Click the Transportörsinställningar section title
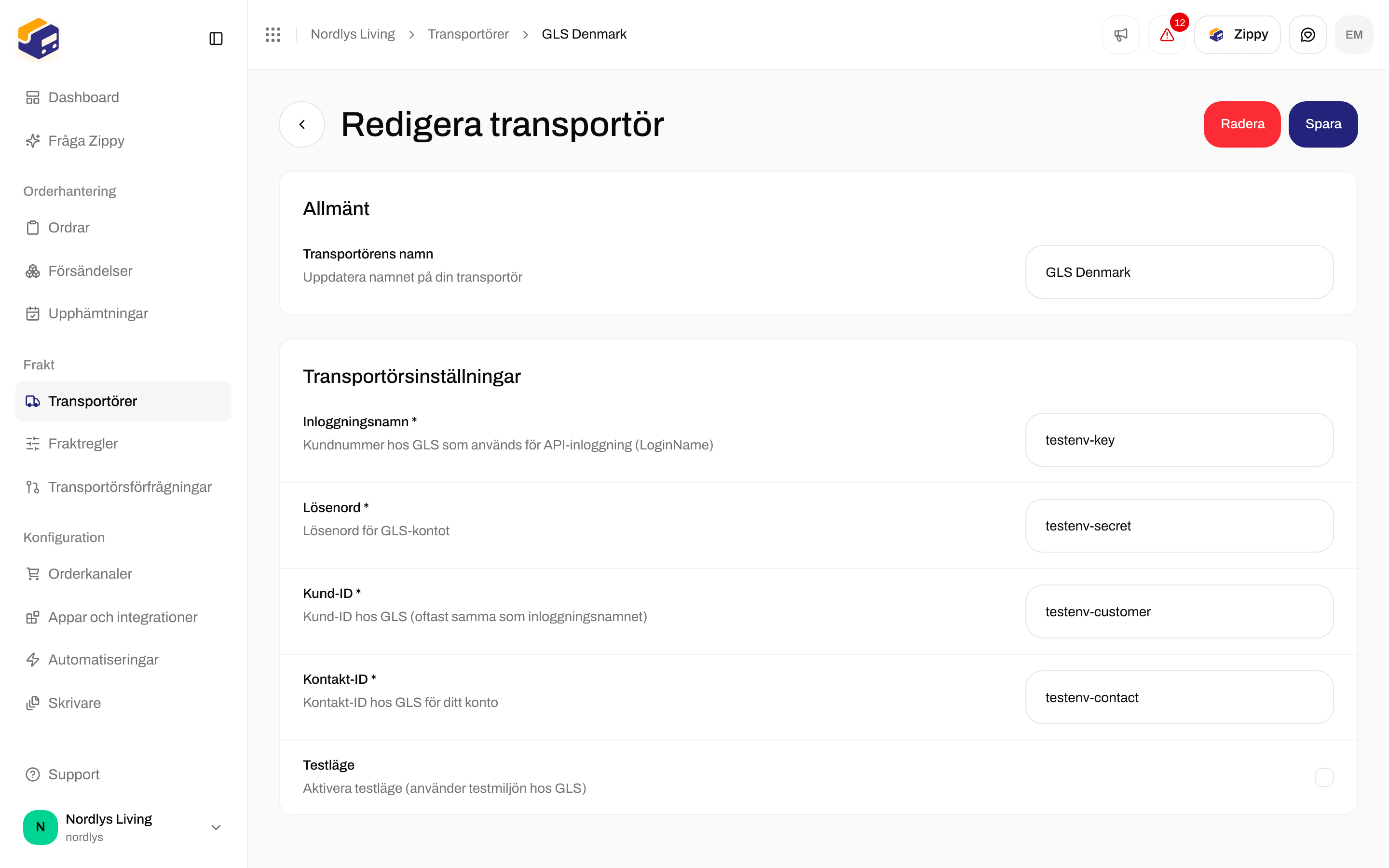 pos(411,377)
